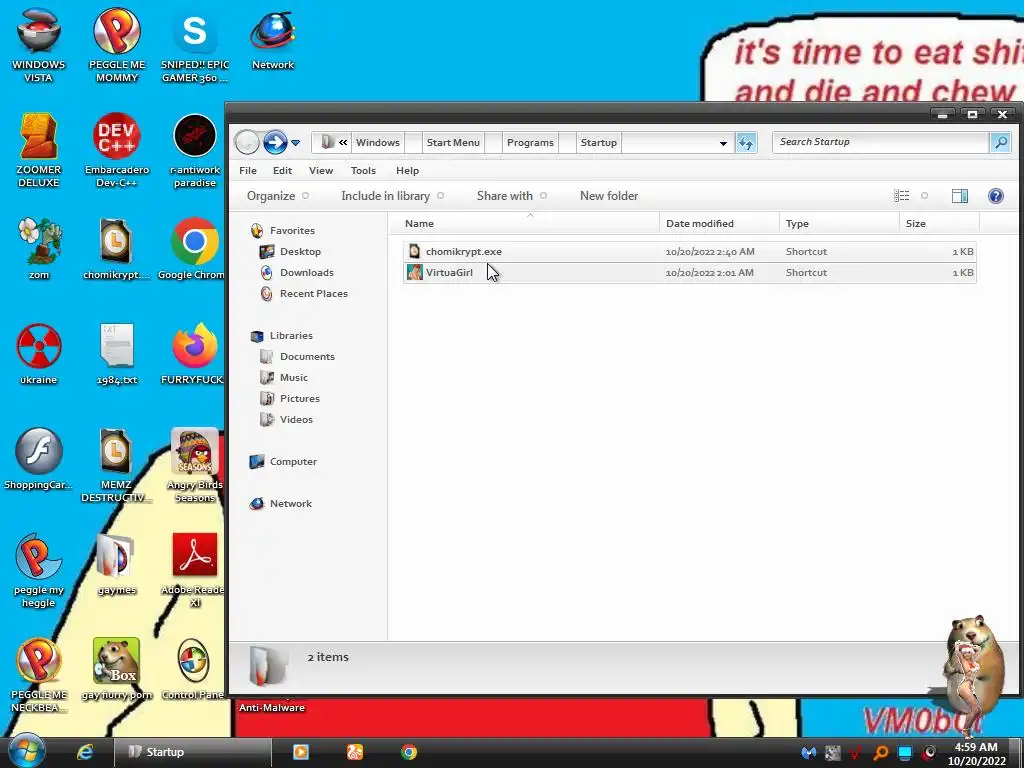Image resolution: width=1024 pixels, height=768 pixels.
Task: Click the search magnifier in Search Startup
Action: 1000,142
